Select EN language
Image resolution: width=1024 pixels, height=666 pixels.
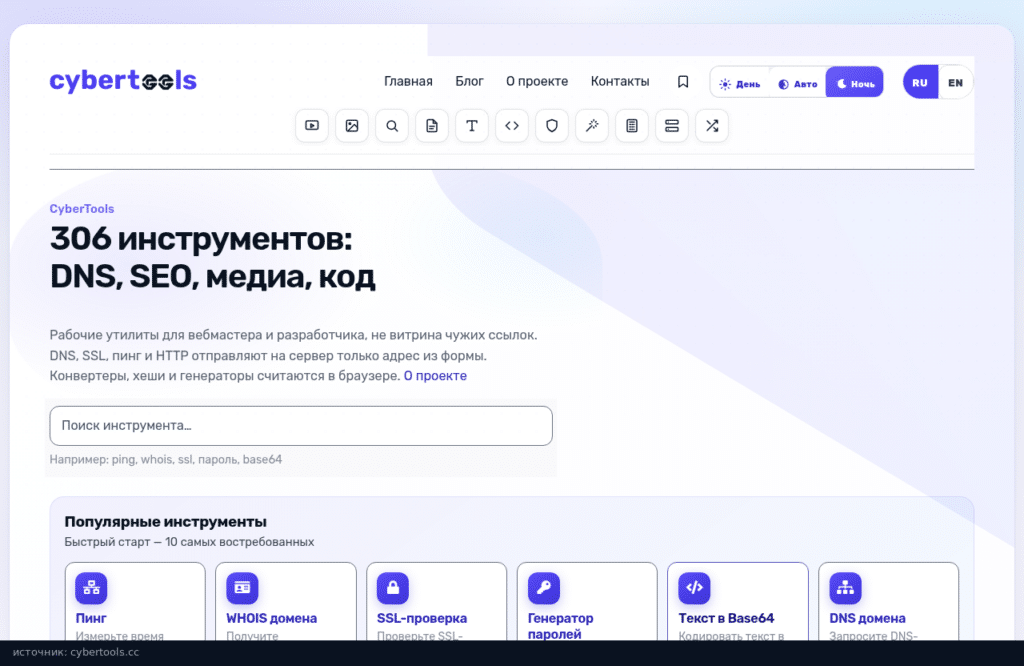coord(955,82)
